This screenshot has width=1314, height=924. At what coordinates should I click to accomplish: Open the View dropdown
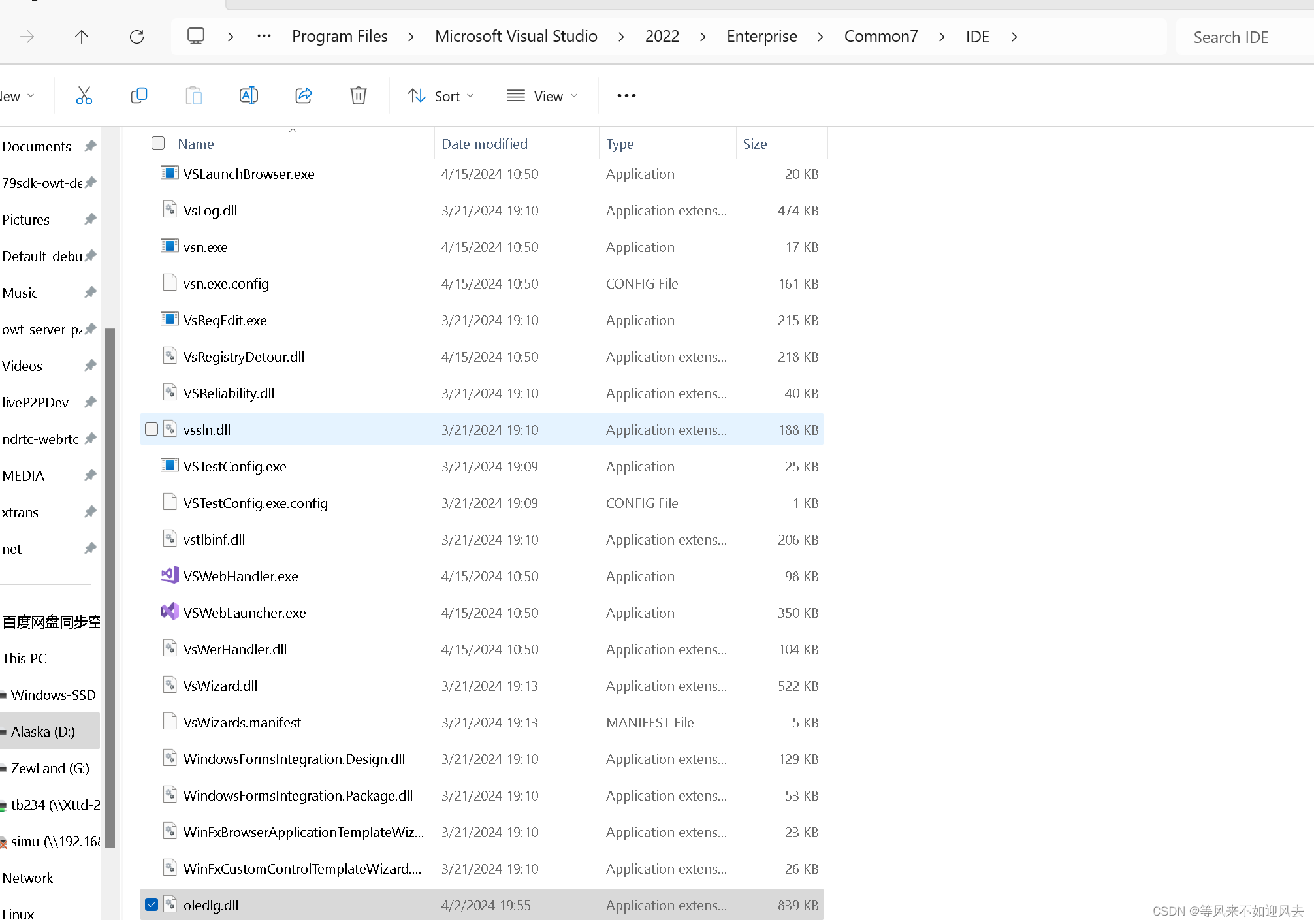tap(541, 95)
